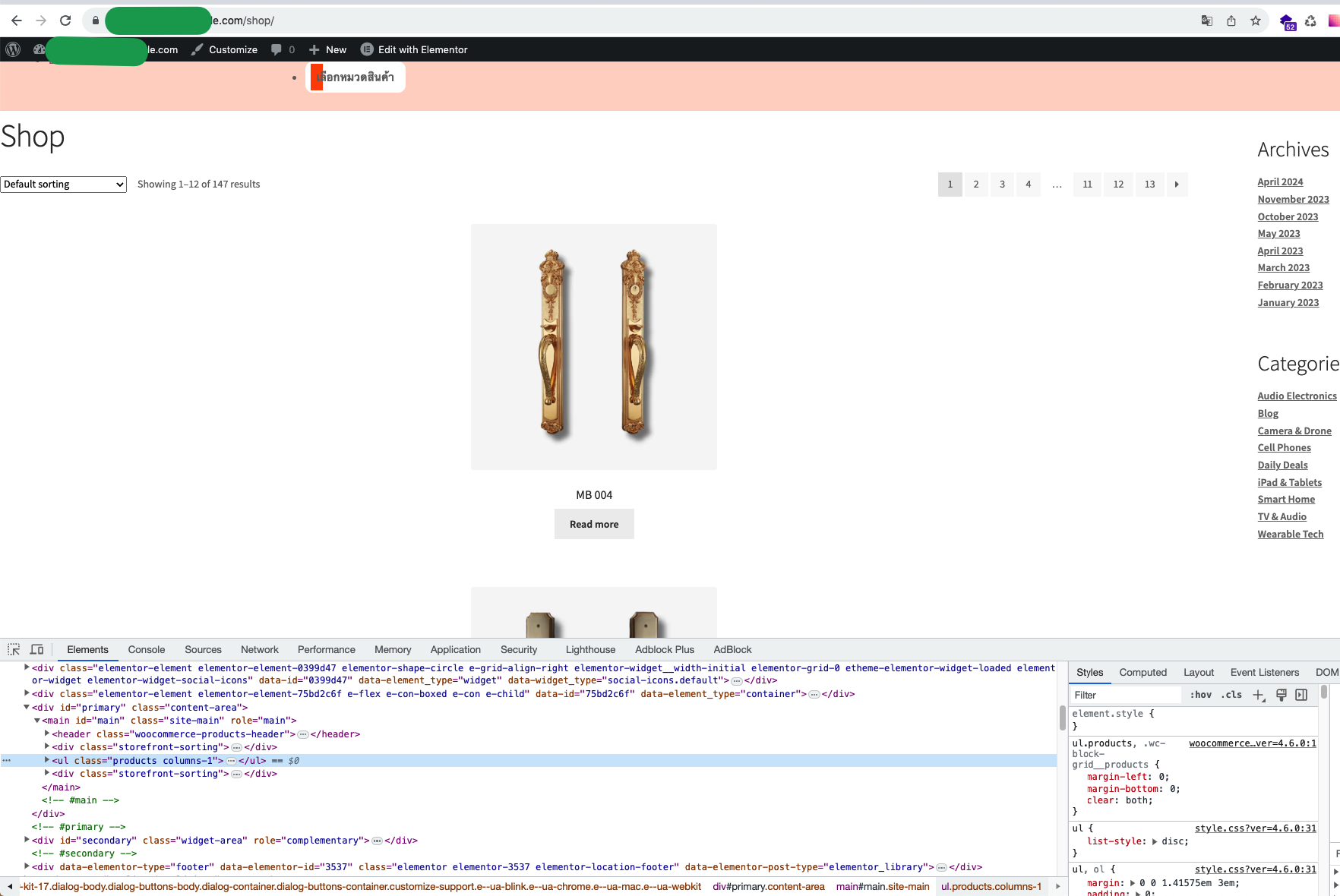The width and height of the screenshot is (1340, 896).
Task: Open the recycle arrows extension icon
Action: (x=1310, y=21)
